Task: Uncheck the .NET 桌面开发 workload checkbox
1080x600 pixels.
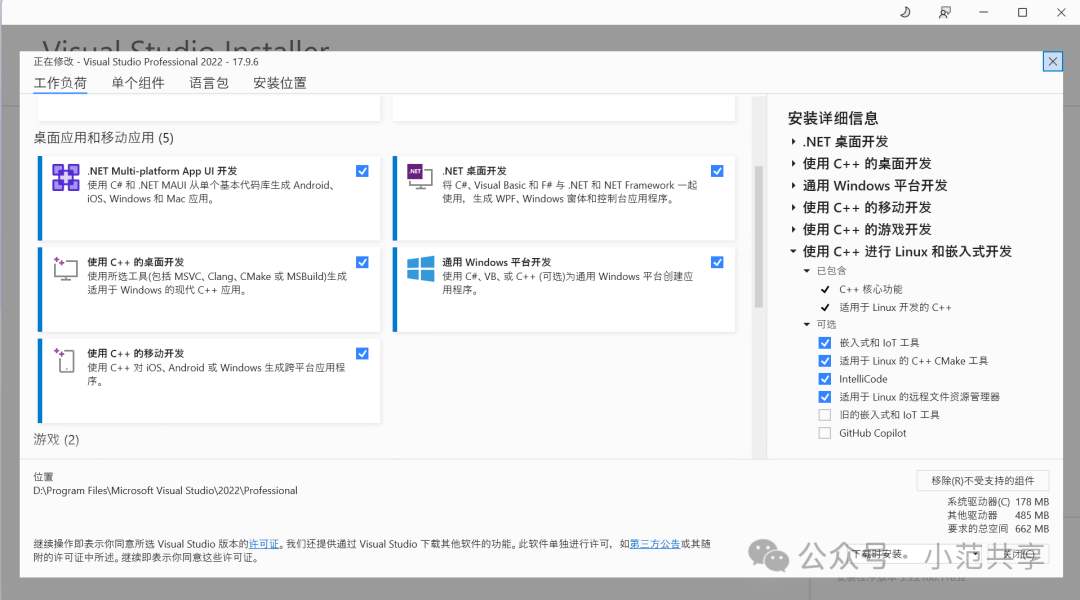Action: (x=717, y=171)
